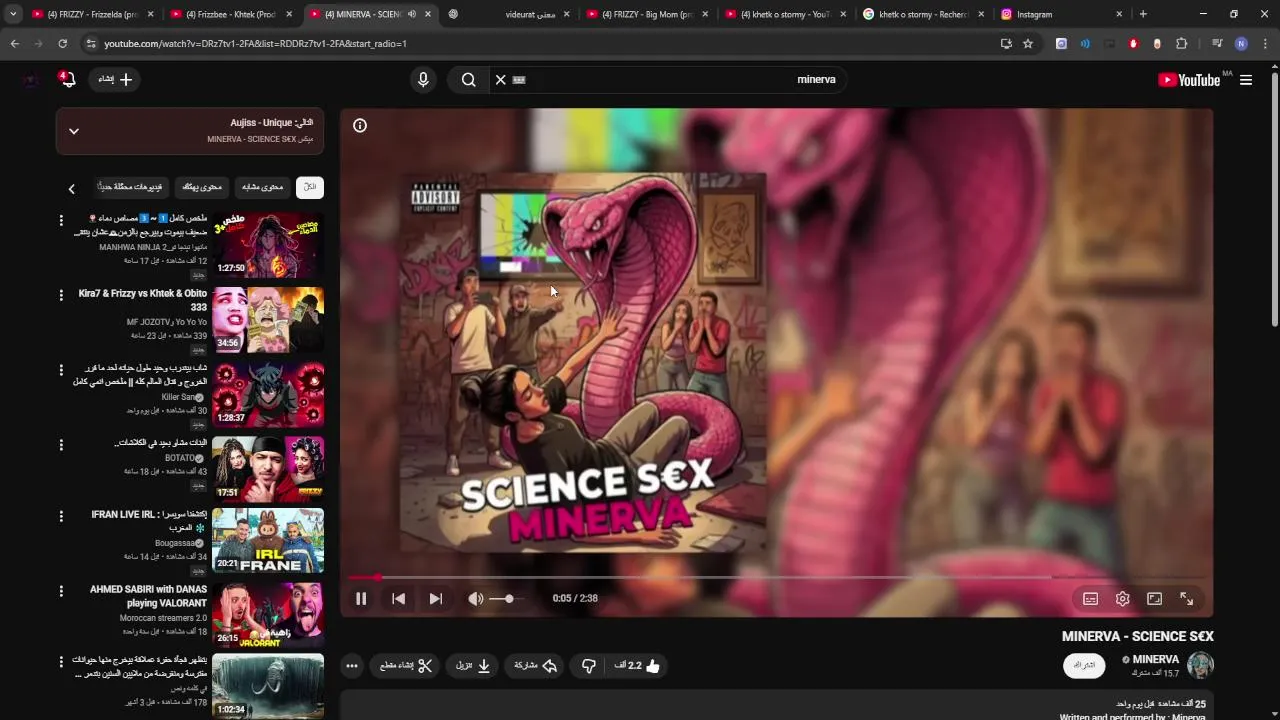The image size is (1280, 720).
Task: Bookmark this page with star icon
Action: 1028,44
